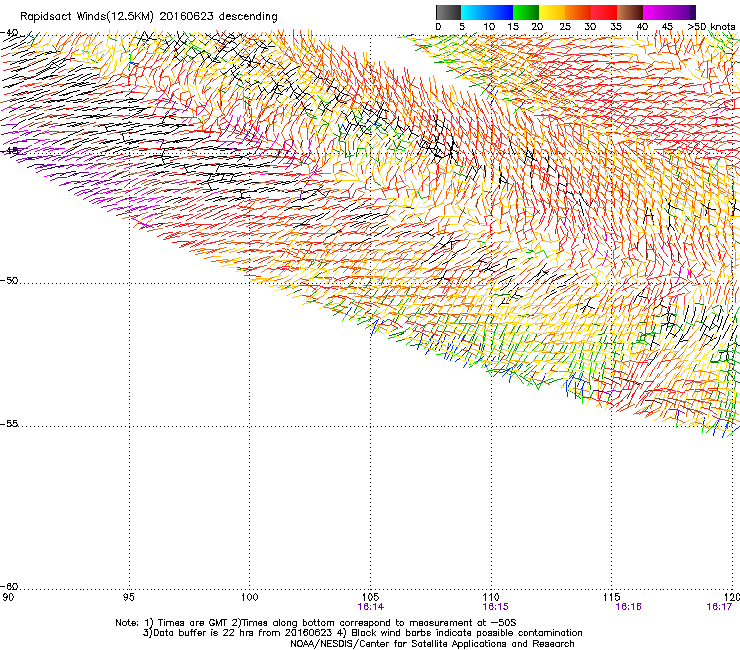This screenshot has height=650, width=740.
Task: Click the '-60' latitude axis label
Action: (9, 586)
